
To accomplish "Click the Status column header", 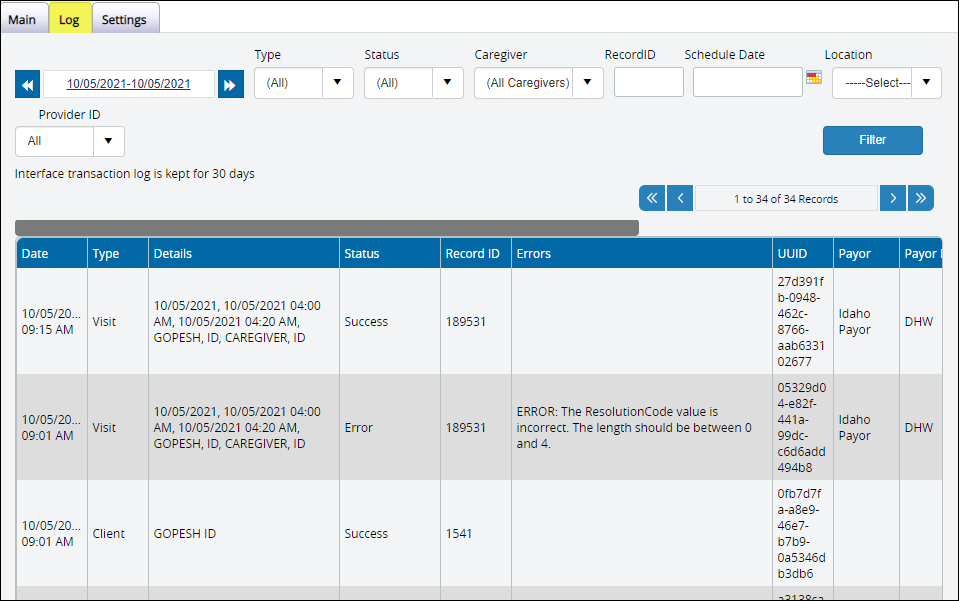I will [390, 254].
